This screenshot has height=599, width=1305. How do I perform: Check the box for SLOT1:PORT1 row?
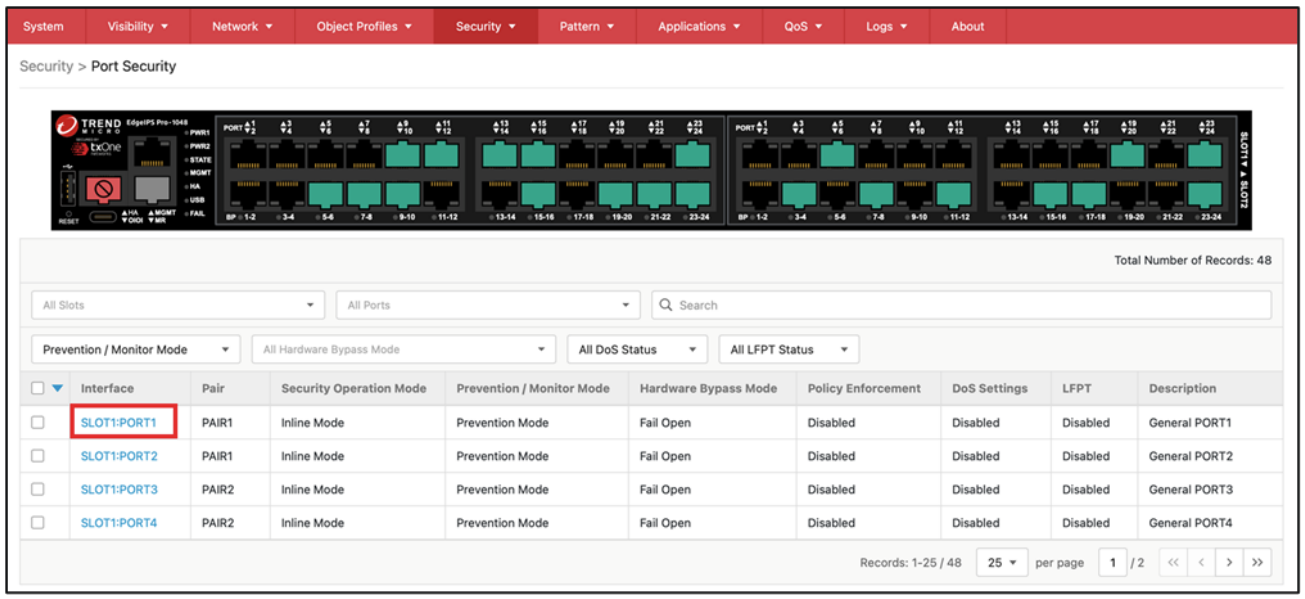[38, 423]
